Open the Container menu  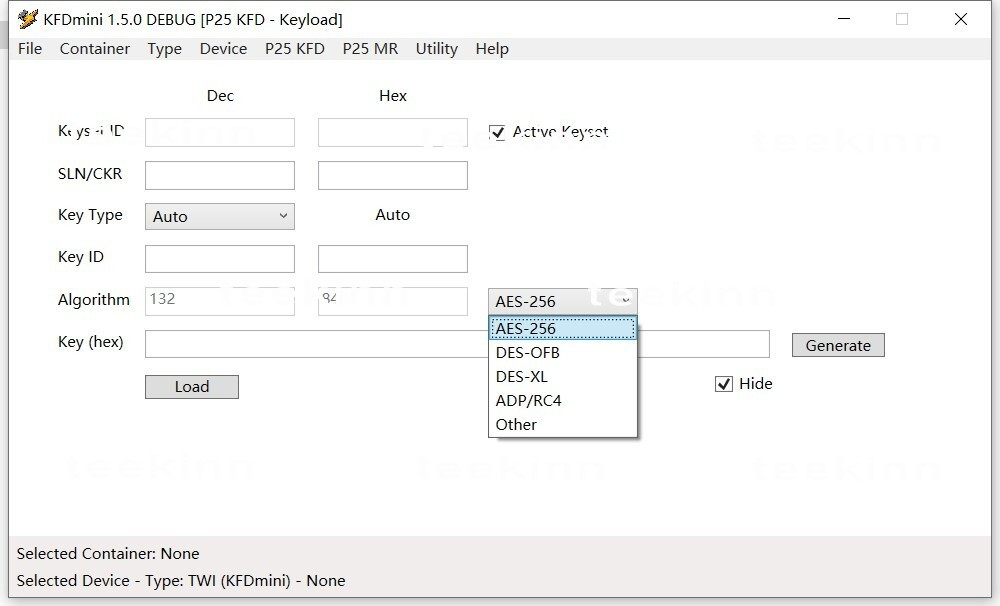[95, 48]
